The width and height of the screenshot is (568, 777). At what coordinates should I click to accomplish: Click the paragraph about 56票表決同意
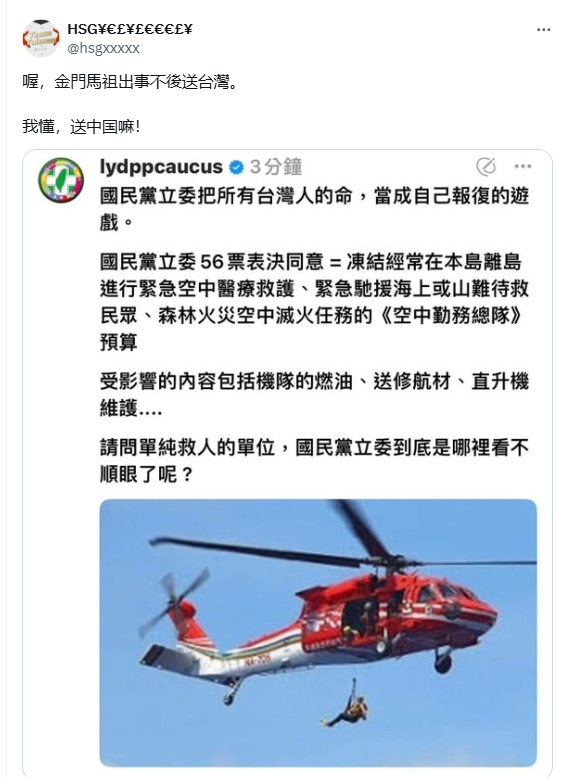314,302
